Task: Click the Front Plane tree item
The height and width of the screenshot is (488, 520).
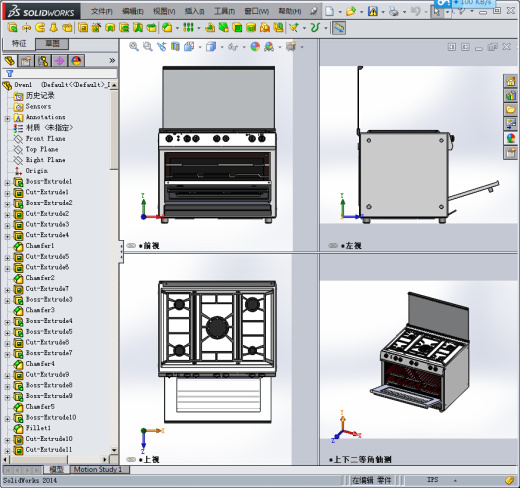Action: click(46, 139)
